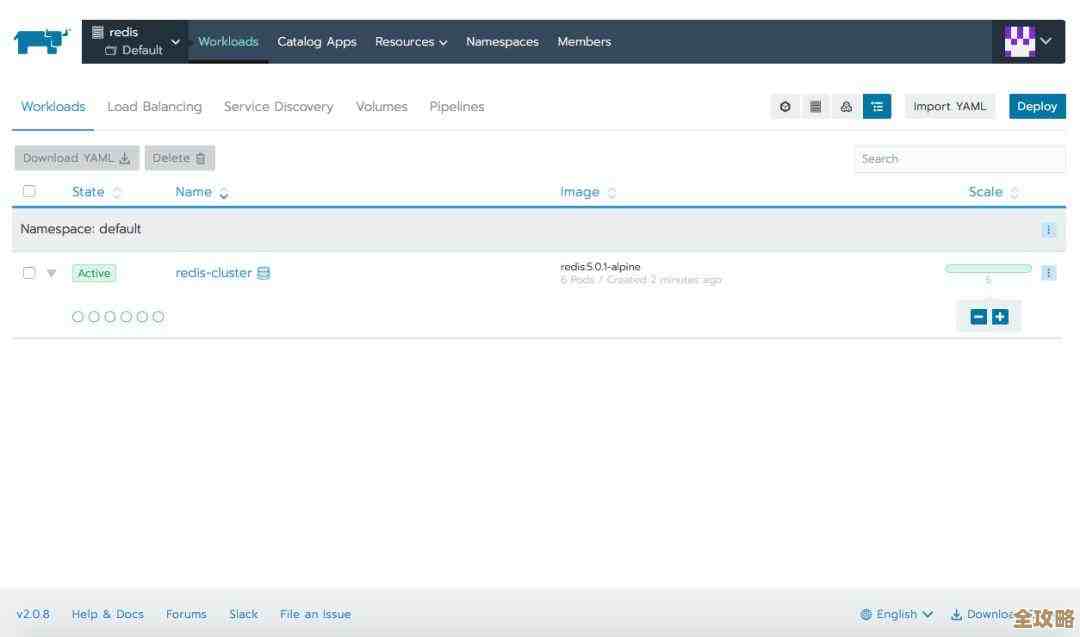Click the Rancher cow logo
The width and height of the screenshot is (1080, 637).
pos(41,42)
